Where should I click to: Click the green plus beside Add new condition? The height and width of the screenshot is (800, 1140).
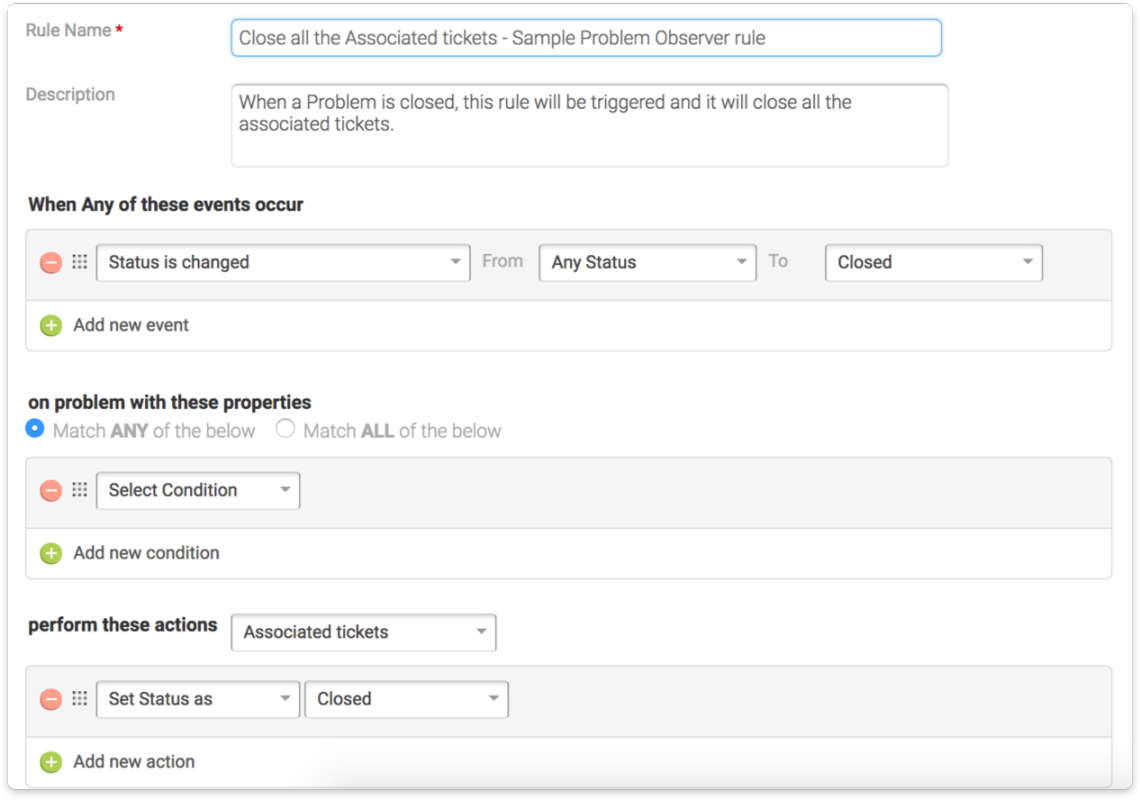point(50,553)
